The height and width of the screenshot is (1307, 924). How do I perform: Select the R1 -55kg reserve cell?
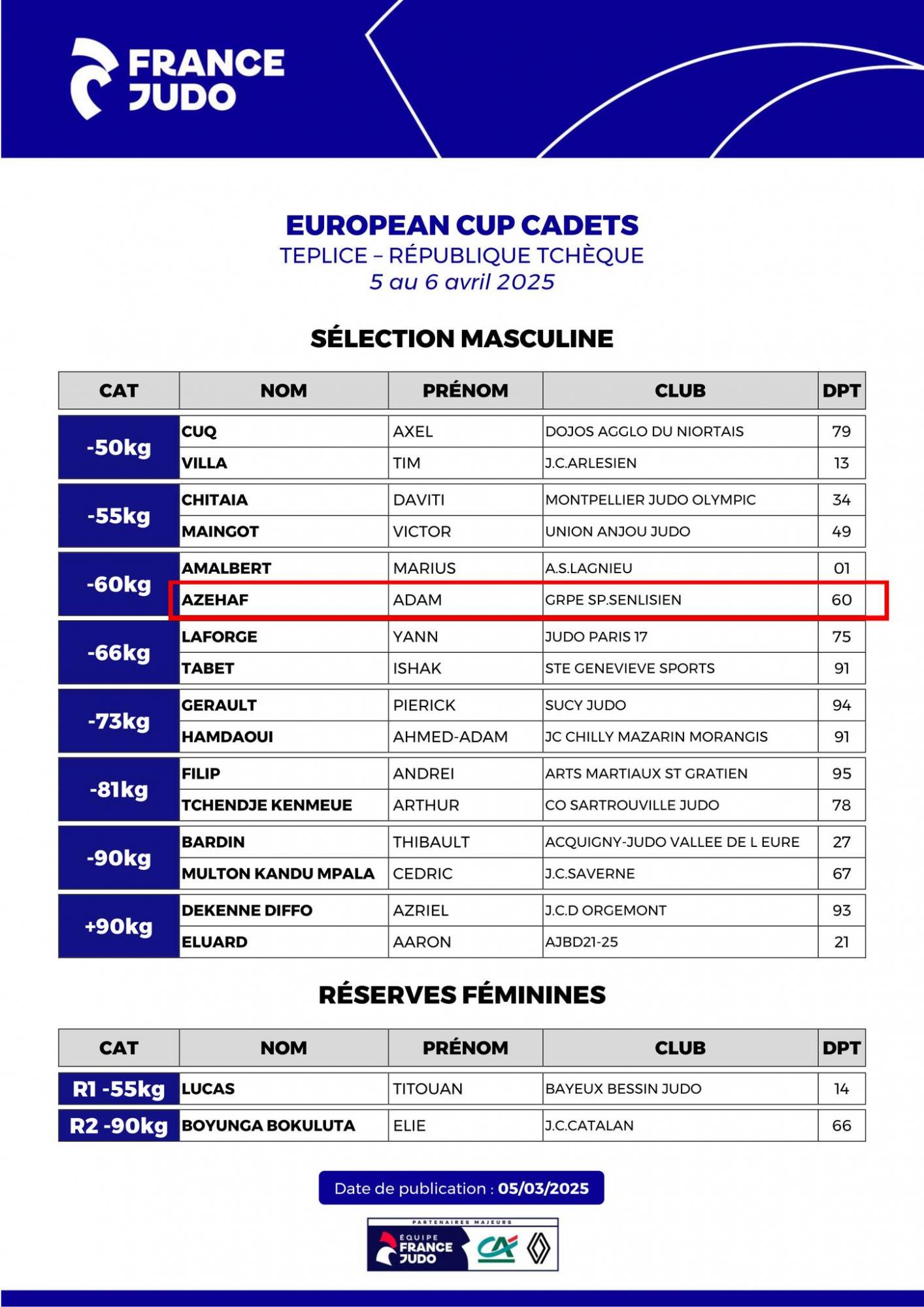119,1089
